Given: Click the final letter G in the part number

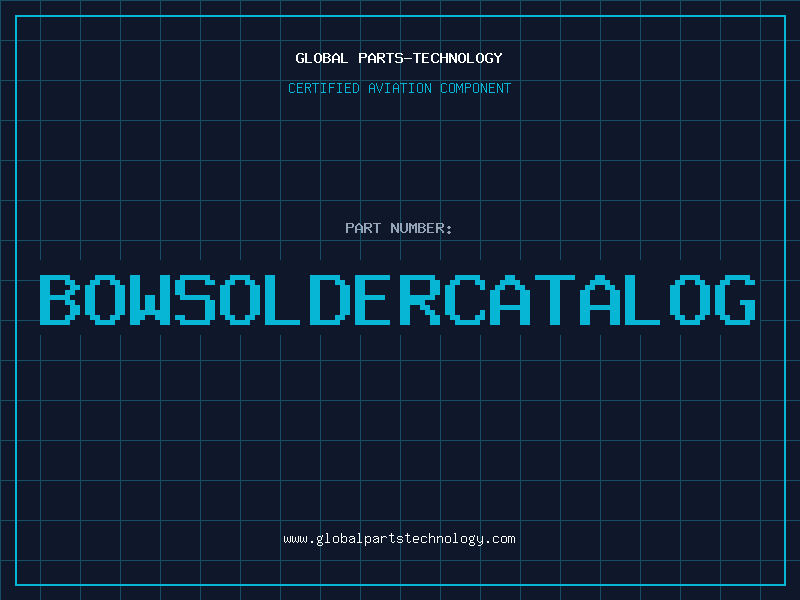Looking at the screenshot, I should click(735, 300).
